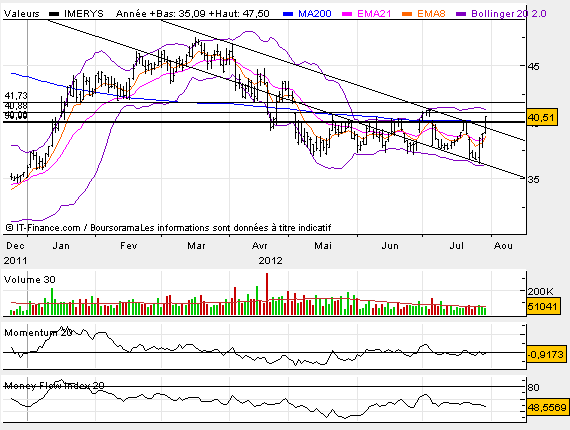Click the 'Mai' month label on the axis
Image resolution: width=570 pixels, height=430 pixels.
323,246
